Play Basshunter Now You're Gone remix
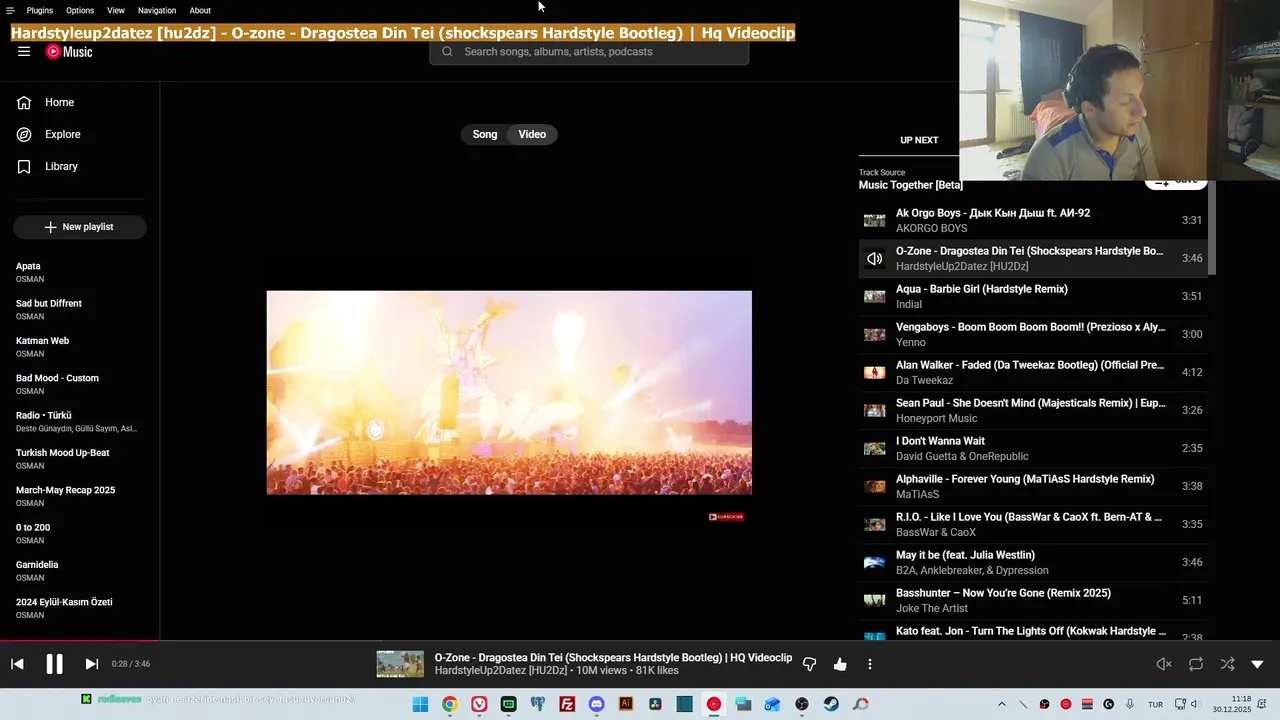This screenshot has height=720, width=1280. tap(1032, 600)
